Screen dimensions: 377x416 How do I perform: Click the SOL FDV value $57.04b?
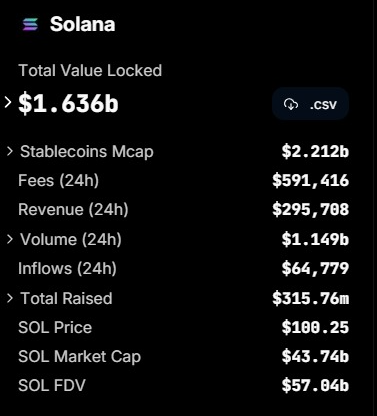[315, 386]
